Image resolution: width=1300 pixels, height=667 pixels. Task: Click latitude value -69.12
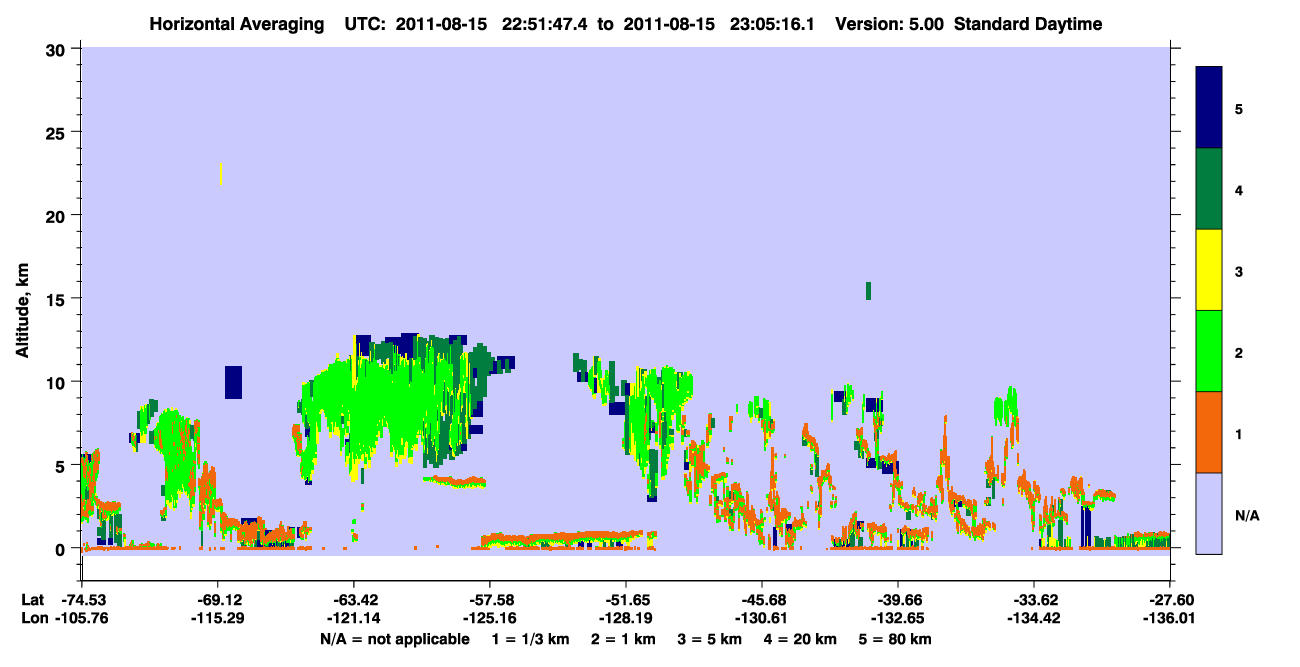click(218, 600)
